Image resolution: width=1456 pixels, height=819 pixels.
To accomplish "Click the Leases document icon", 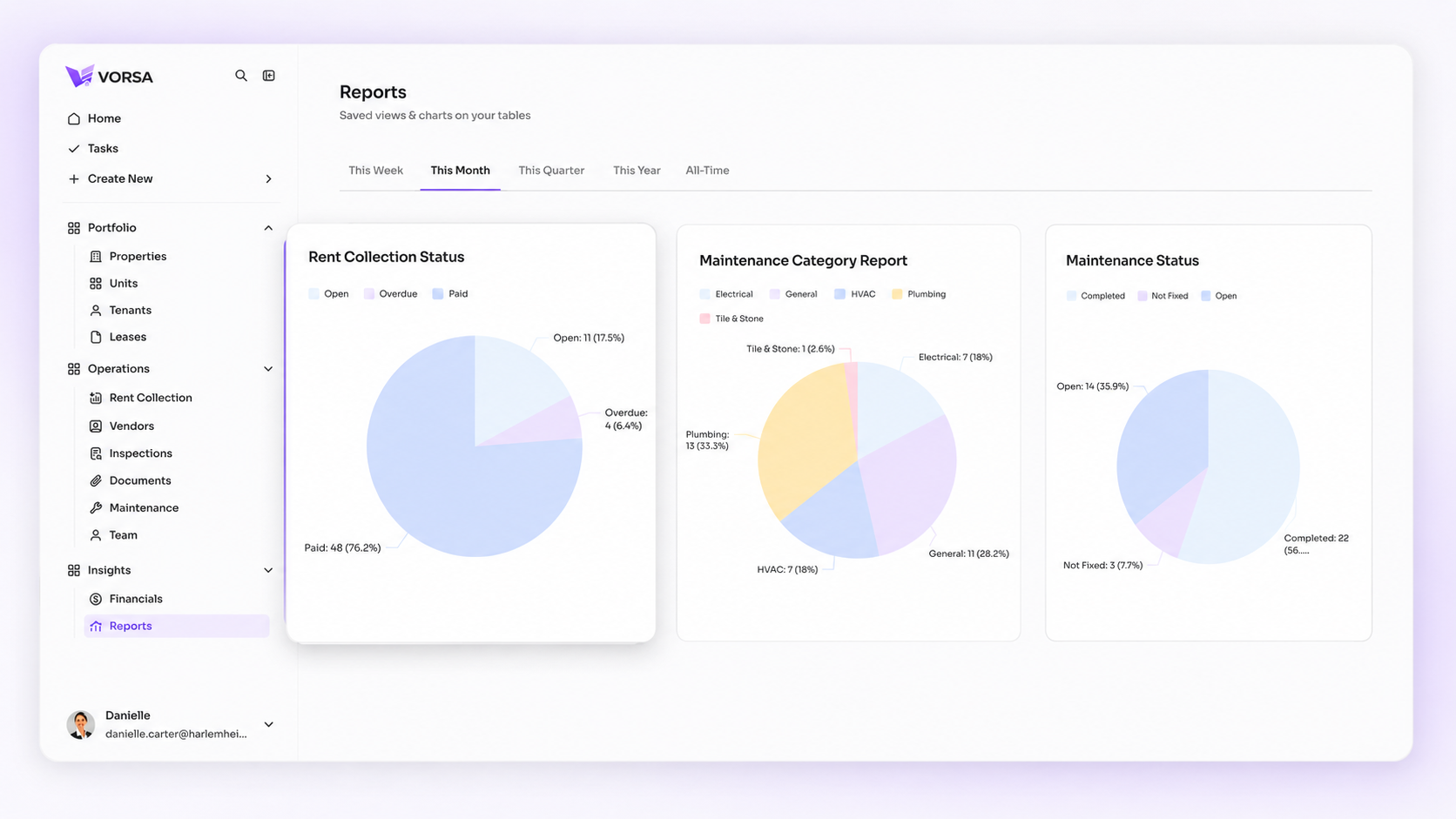I will click(x=96, y=337).
